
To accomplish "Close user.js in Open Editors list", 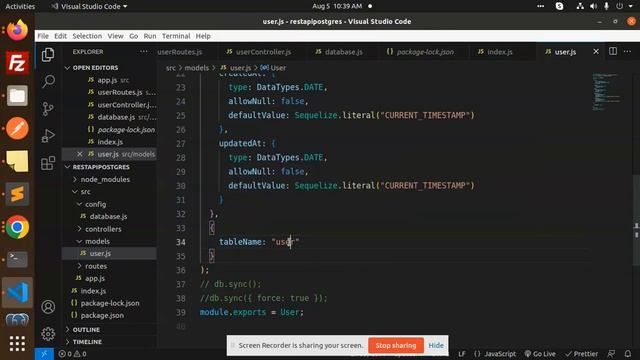I will (80, 154).
